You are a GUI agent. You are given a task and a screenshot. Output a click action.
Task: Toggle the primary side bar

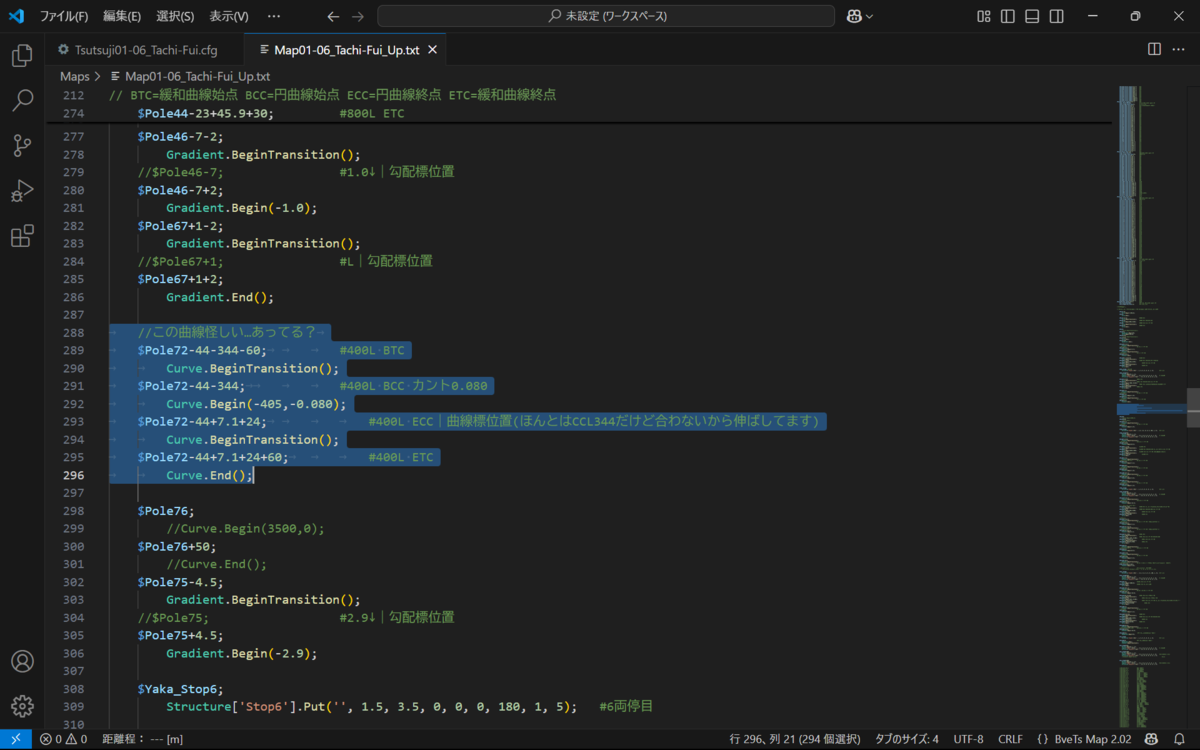click(x=1008, y=16)
